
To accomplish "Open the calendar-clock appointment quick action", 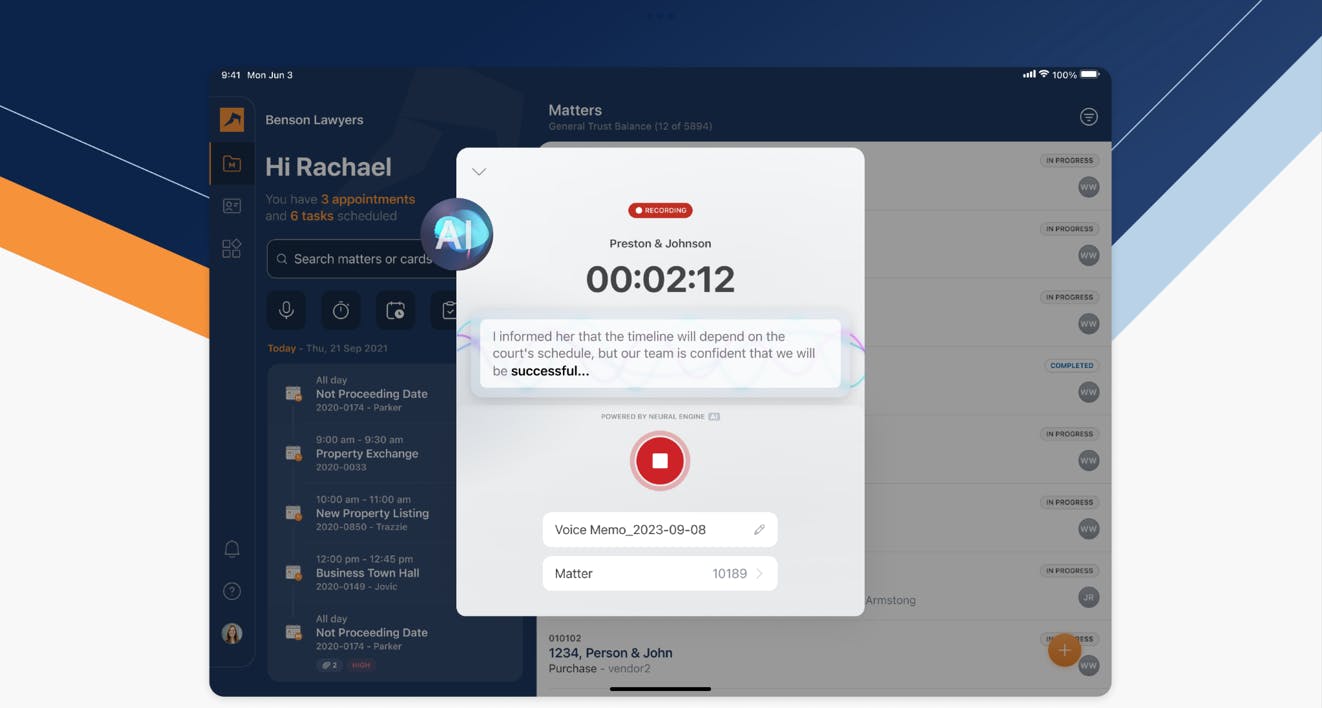I will click(x=395, y=310).
